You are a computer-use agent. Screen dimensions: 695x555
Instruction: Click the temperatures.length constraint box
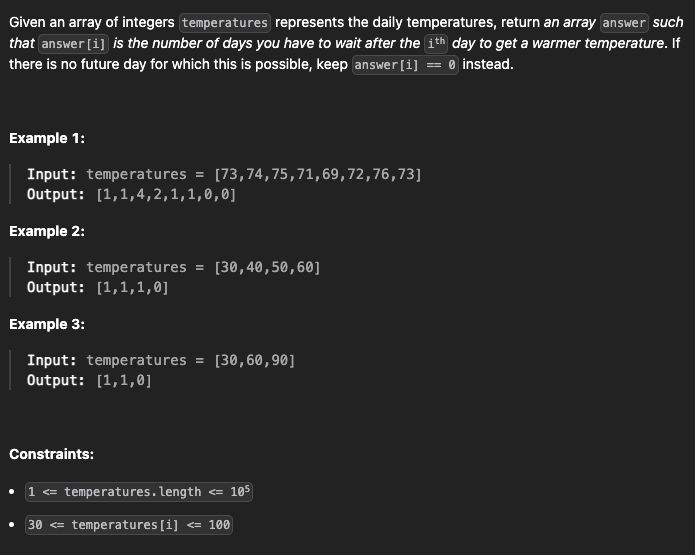[139, 492]
